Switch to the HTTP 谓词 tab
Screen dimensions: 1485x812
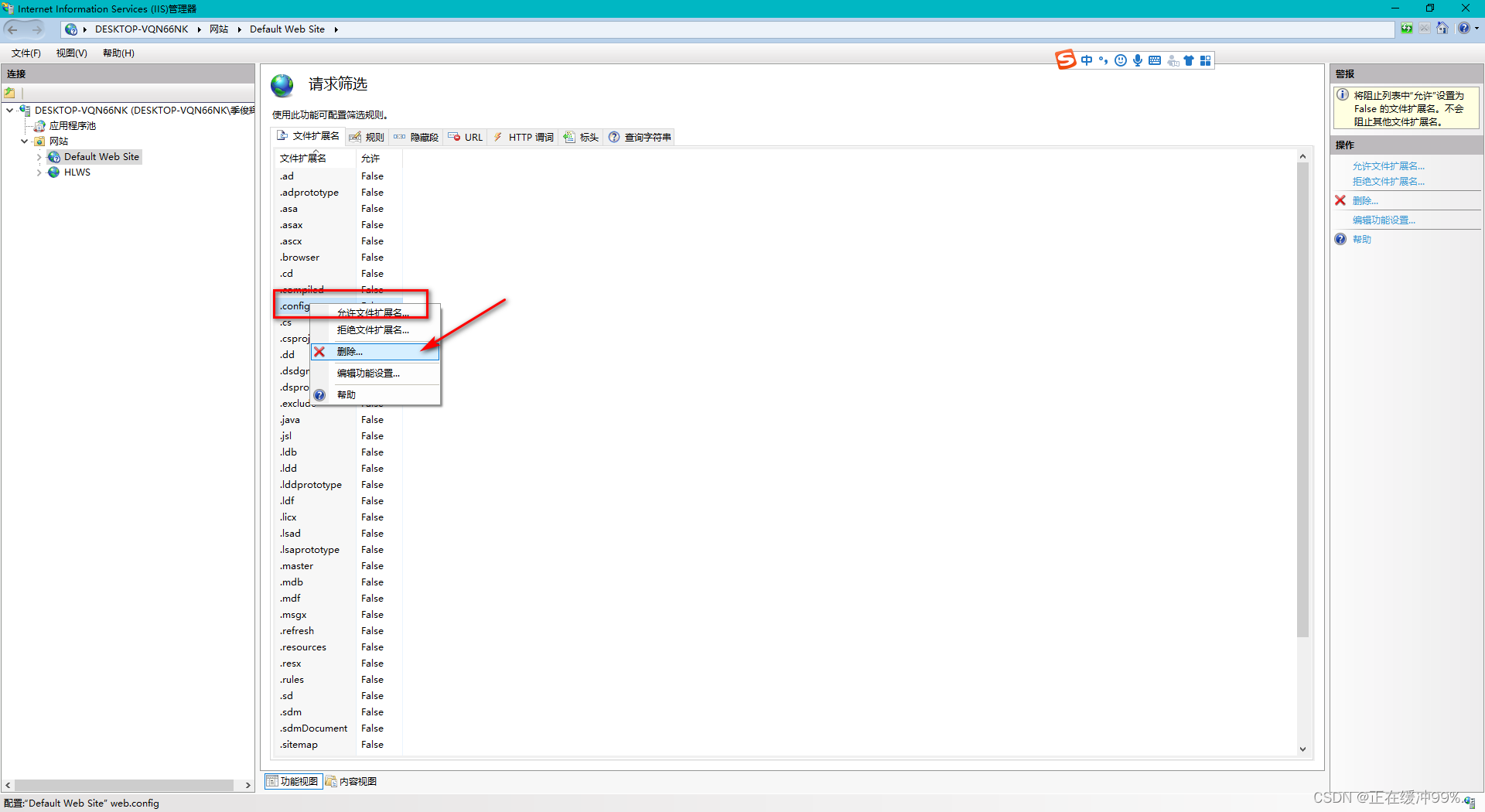tap(524, 137)
